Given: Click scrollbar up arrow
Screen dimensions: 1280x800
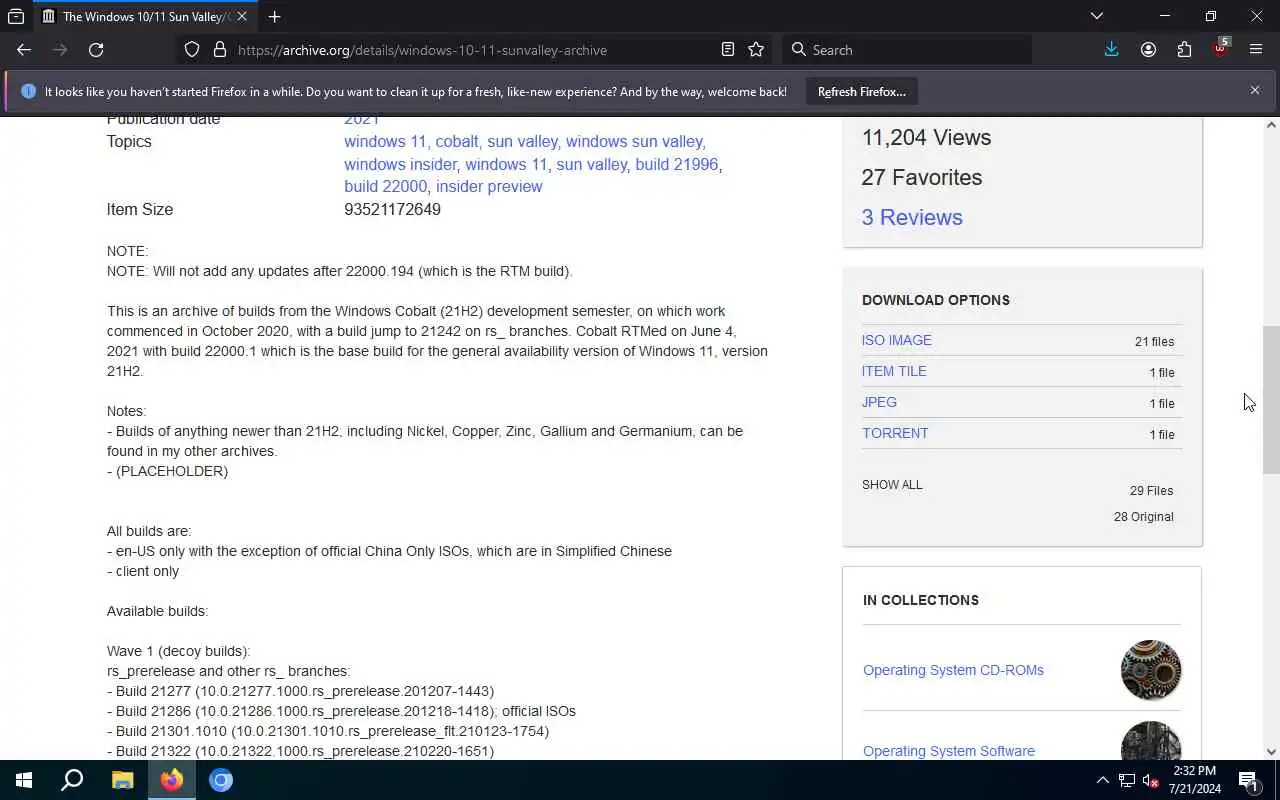Looking at the screenshot, I should coord(1271,125).
